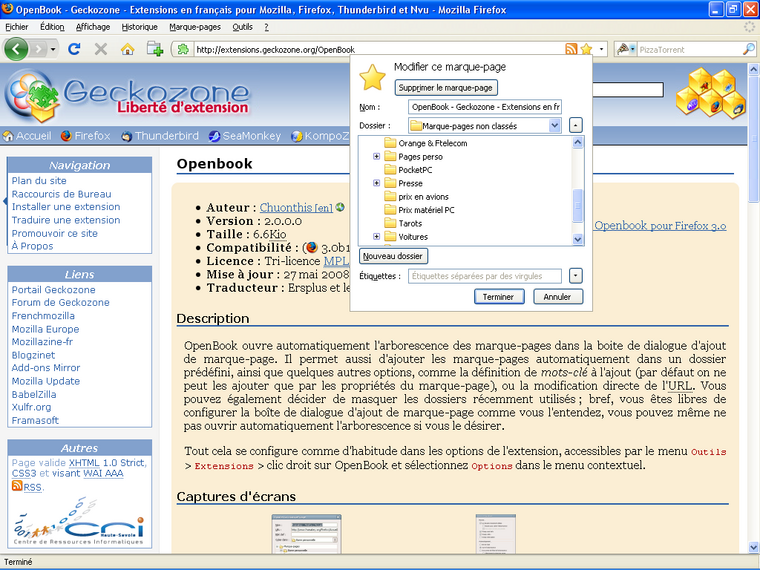Open the Affichage menu
Image resolution: width=760 pixels, height=570 pixels.
pos(93,27)
